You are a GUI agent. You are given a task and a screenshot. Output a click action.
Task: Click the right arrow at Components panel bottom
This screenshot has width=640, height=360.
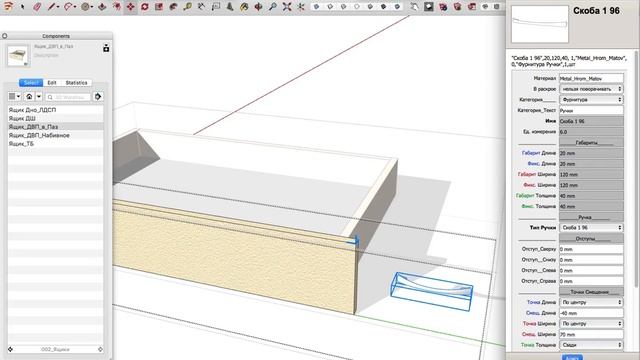coord(100,349)
